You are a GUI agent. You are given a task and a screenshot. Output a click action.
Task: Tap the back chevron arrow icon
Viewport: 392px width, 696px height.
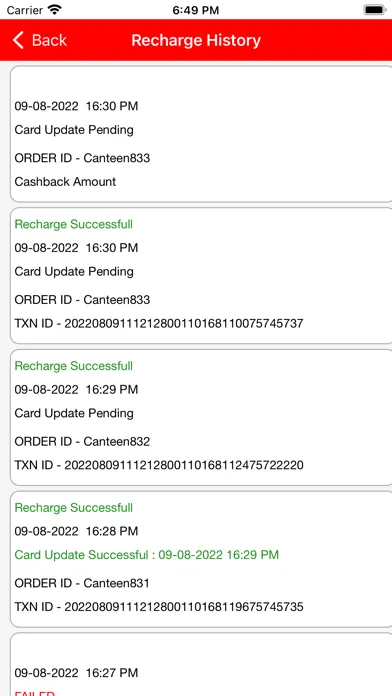pyautogui.click(x=18, y=40)
